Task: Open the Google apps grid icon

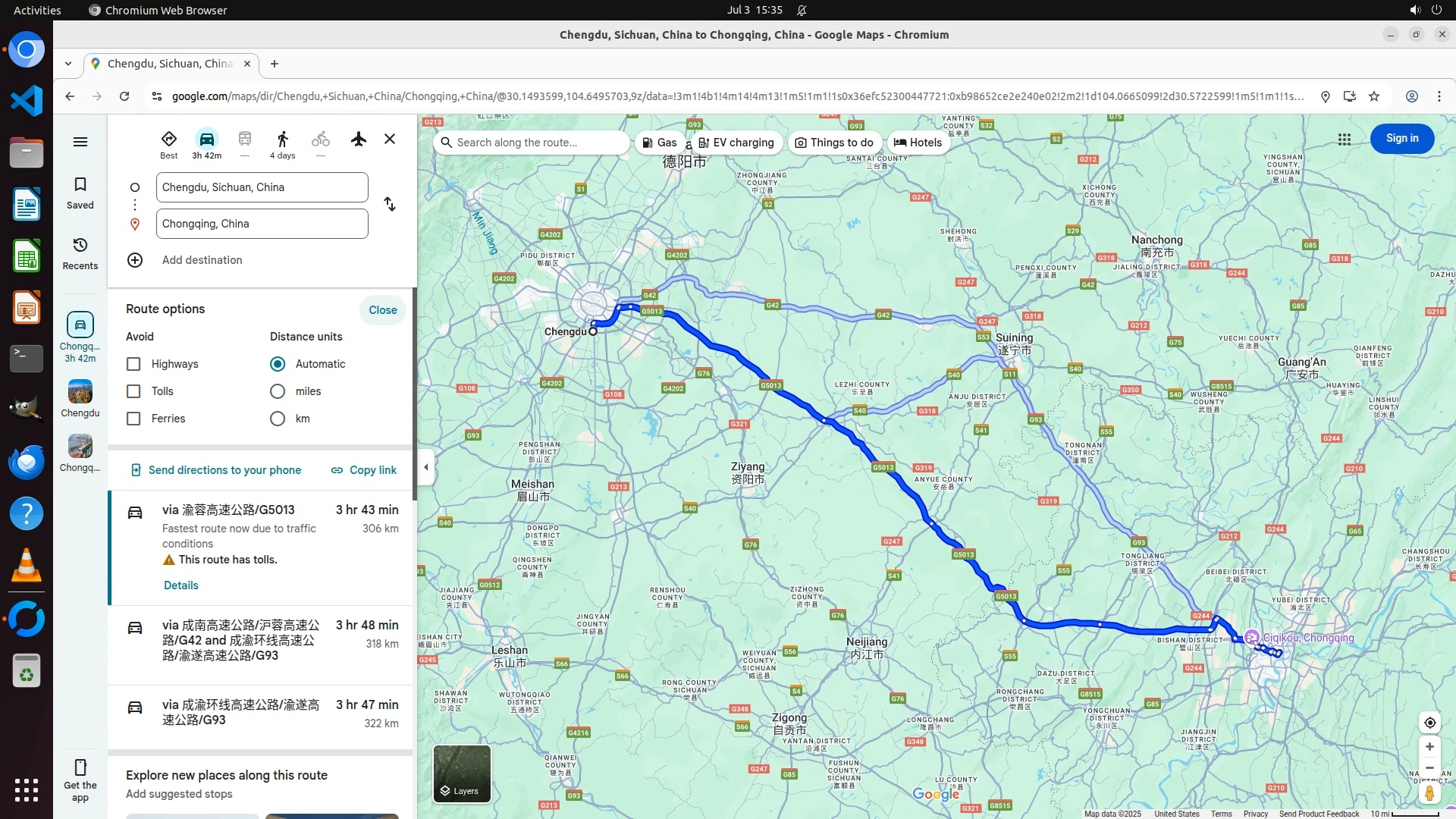Action: coord(1345,140)
